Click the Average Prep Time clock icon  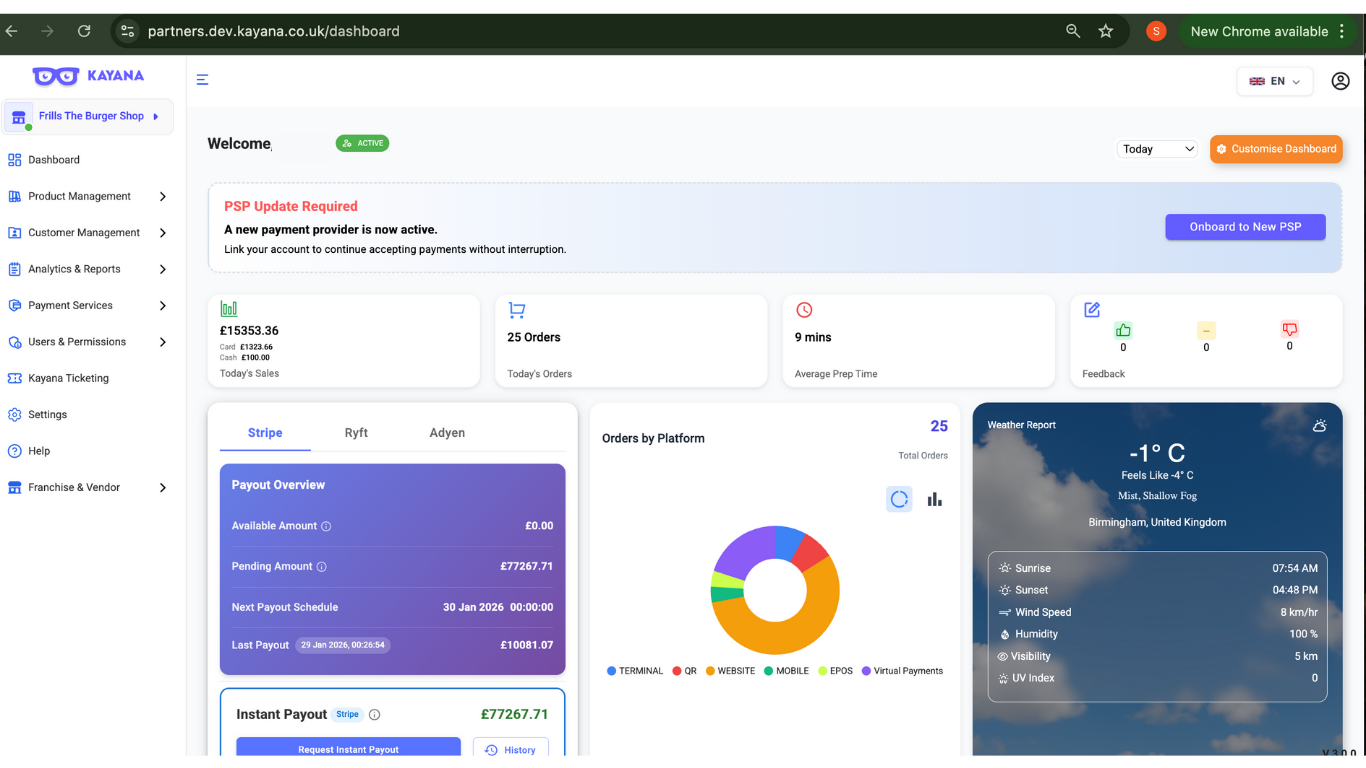point(804,310)
